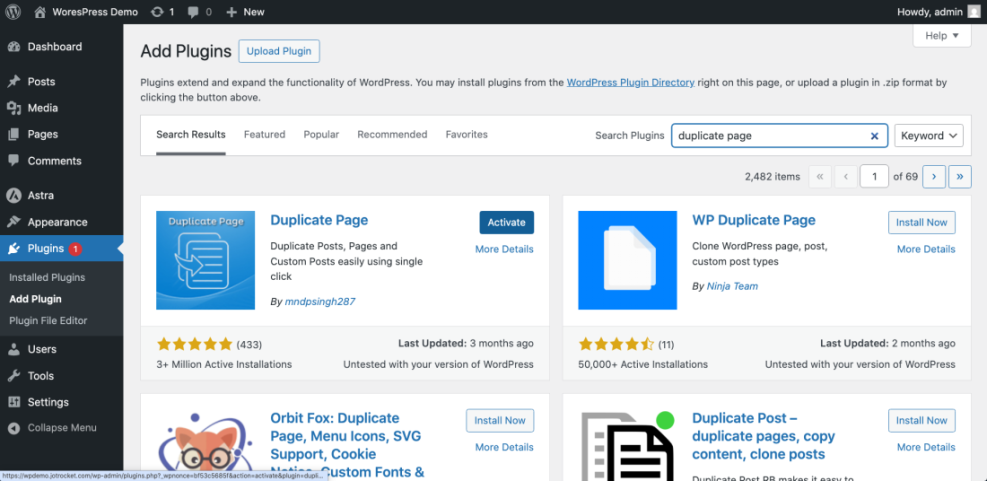Install the Orbit Fox plugin
Viewport: 987px width, 481px height.
[x=500, y=421]
